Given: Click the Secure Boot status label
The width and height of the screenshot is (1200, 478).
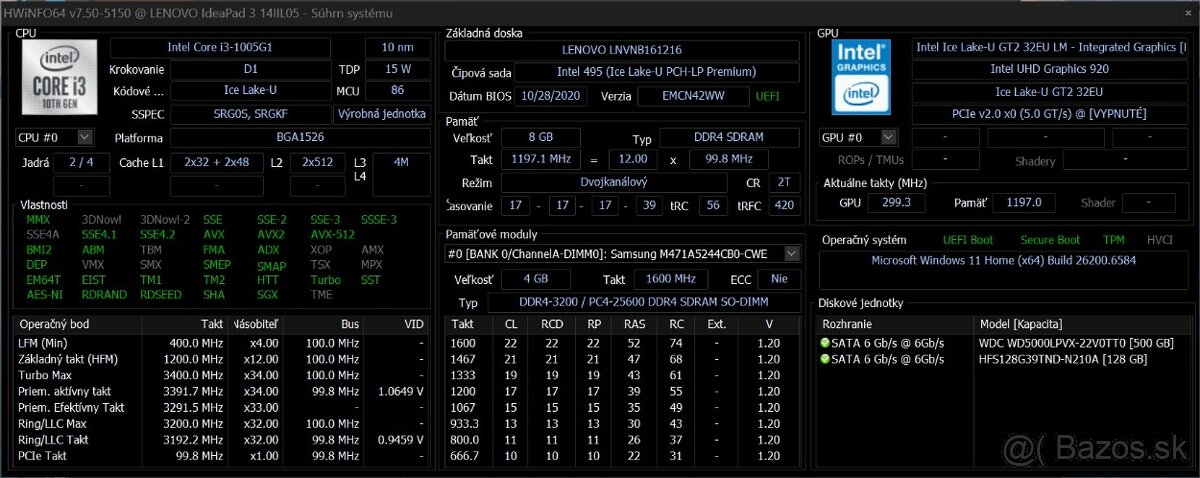Looking at the screenshot, I should tap(1050, 240).
